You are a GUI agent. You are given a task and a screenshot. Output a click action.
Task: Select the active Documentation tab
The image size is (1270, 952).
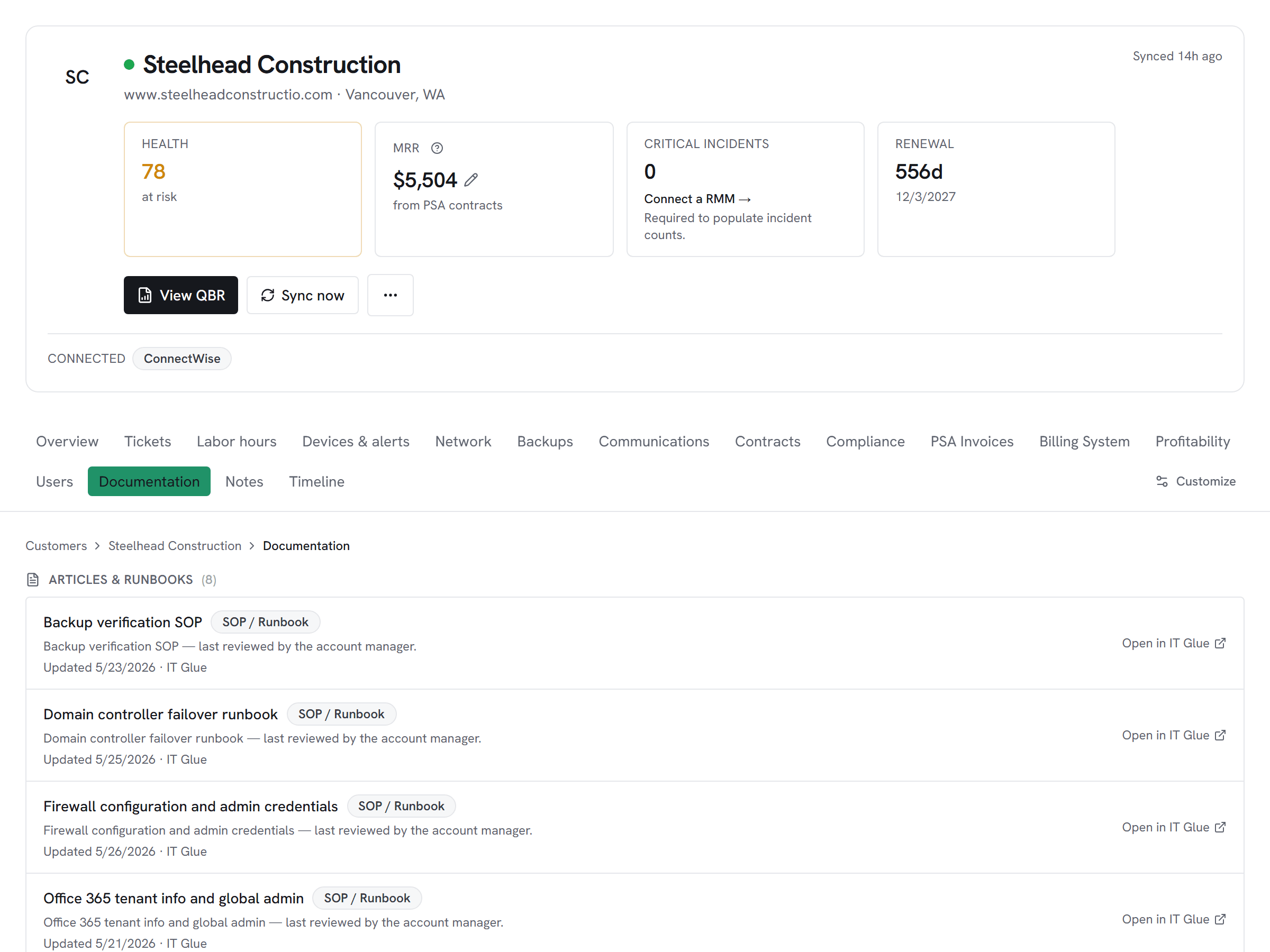click(x=149, y=481)
